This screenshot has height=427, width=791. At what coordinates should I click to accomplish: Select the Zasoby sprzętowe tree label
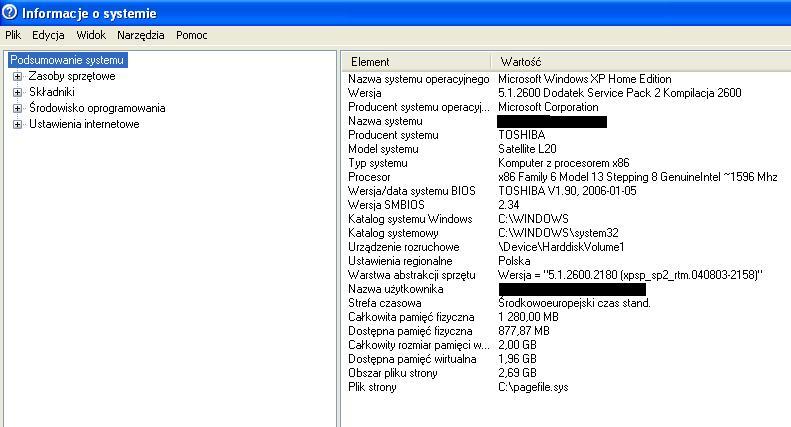point(71,76)
